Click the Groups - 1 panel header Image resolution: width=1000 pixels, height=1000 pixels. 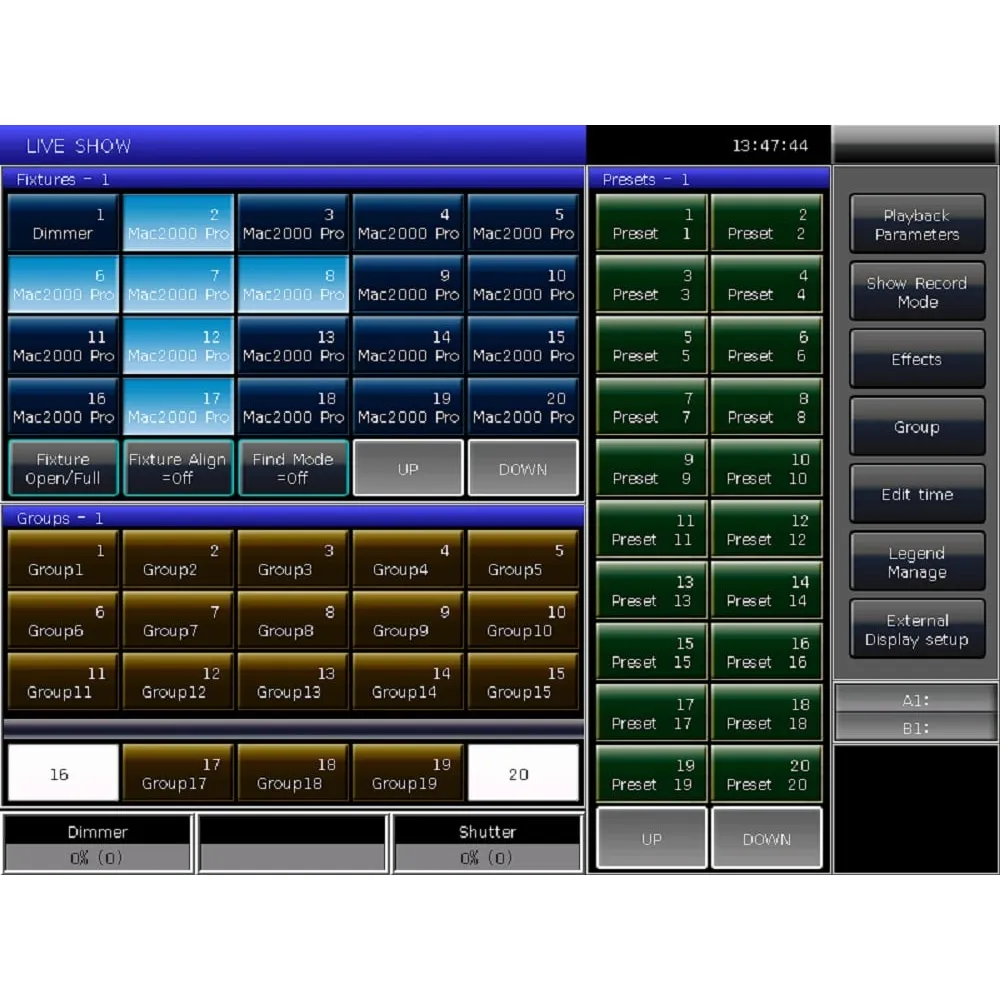(293, 518)
